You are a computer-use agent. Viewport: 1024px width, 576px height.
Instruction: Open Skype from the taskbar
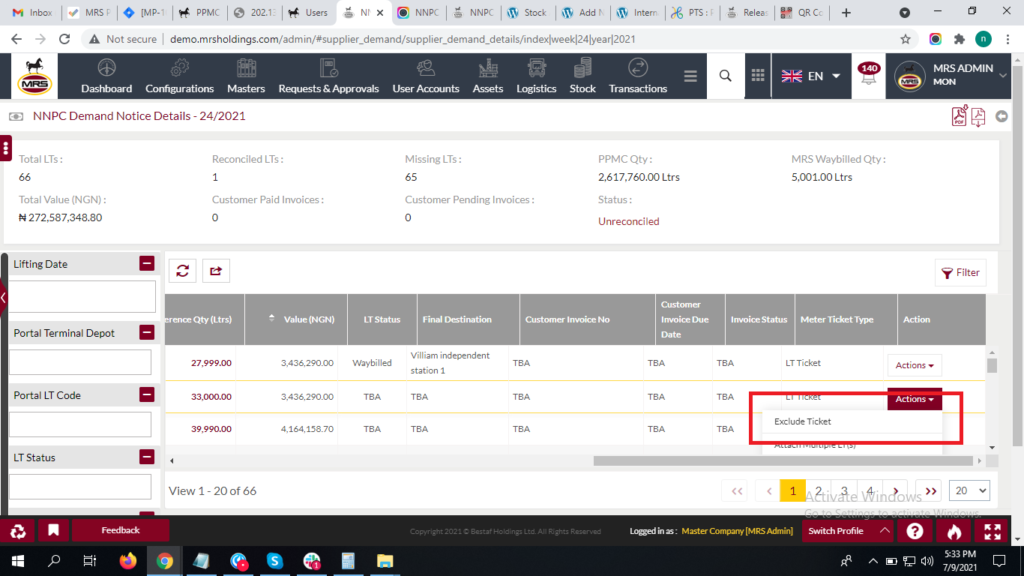[274, 561]
